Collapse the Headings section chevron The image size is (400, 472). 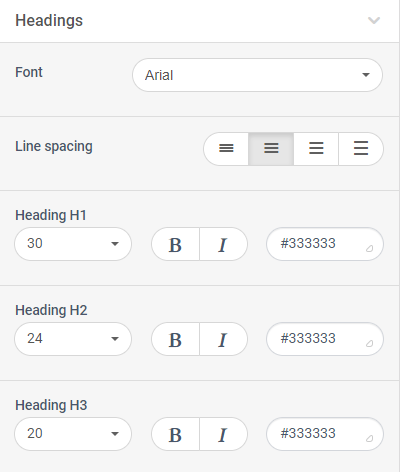[x=374, y=21]
